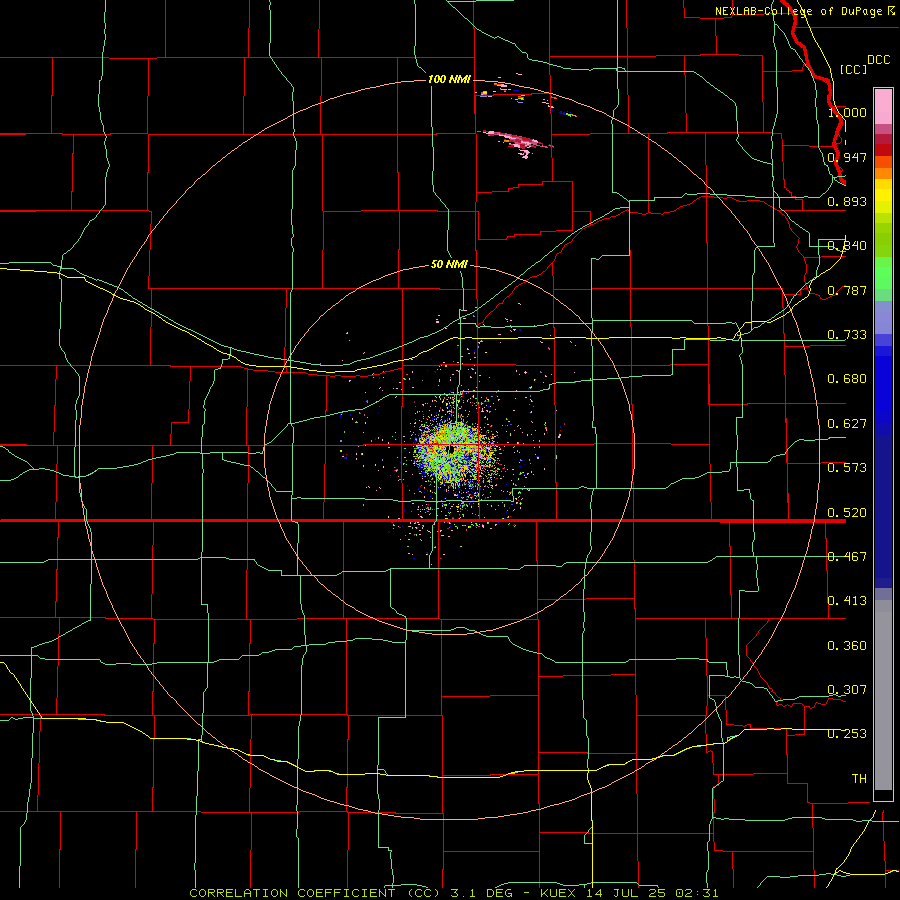The height and width of the screenshot is (900, 900).
Task: Select the red swatch in the color bar
Action: [883, 149]
